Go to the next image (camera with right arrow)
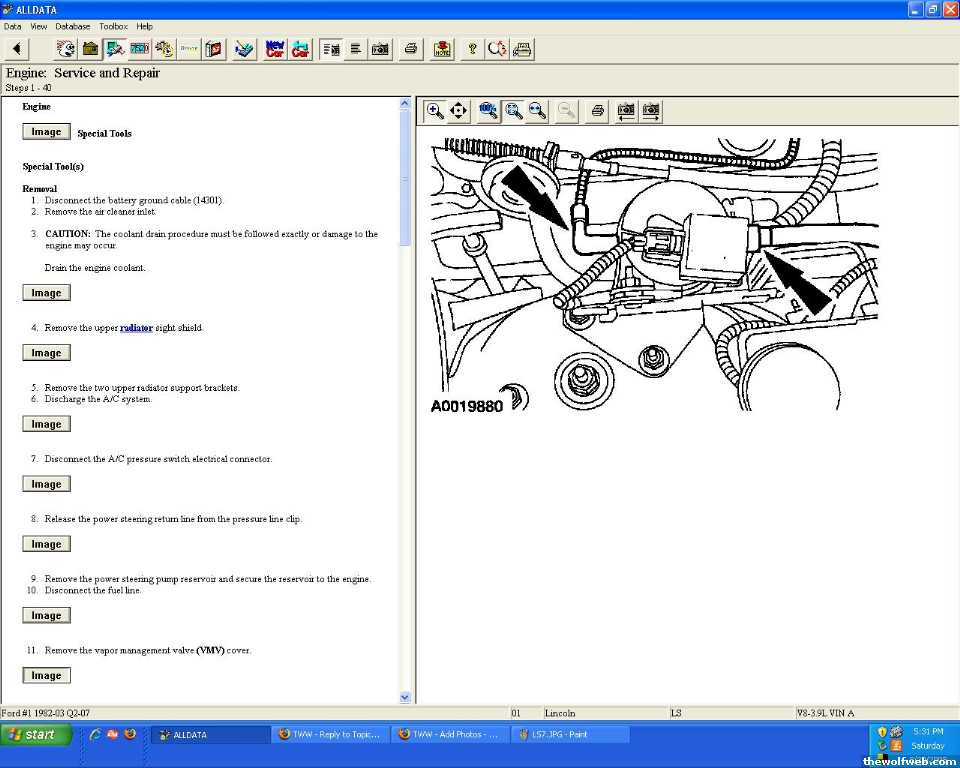Screen dimensions: 960x768 click(x=652, y=111)
